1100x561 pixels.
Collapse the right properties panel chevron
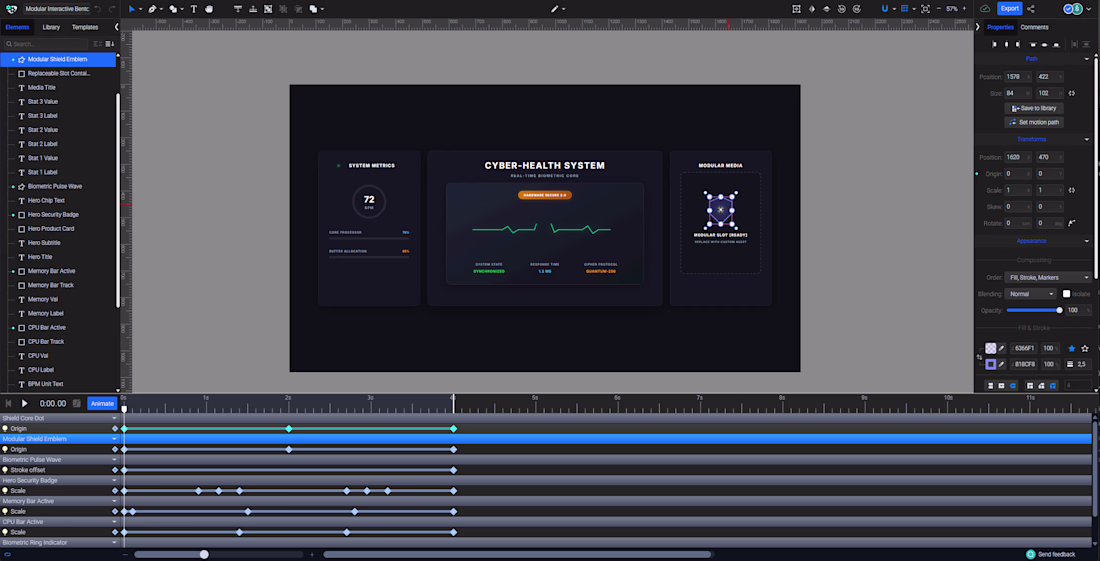(x=978, y=27)
